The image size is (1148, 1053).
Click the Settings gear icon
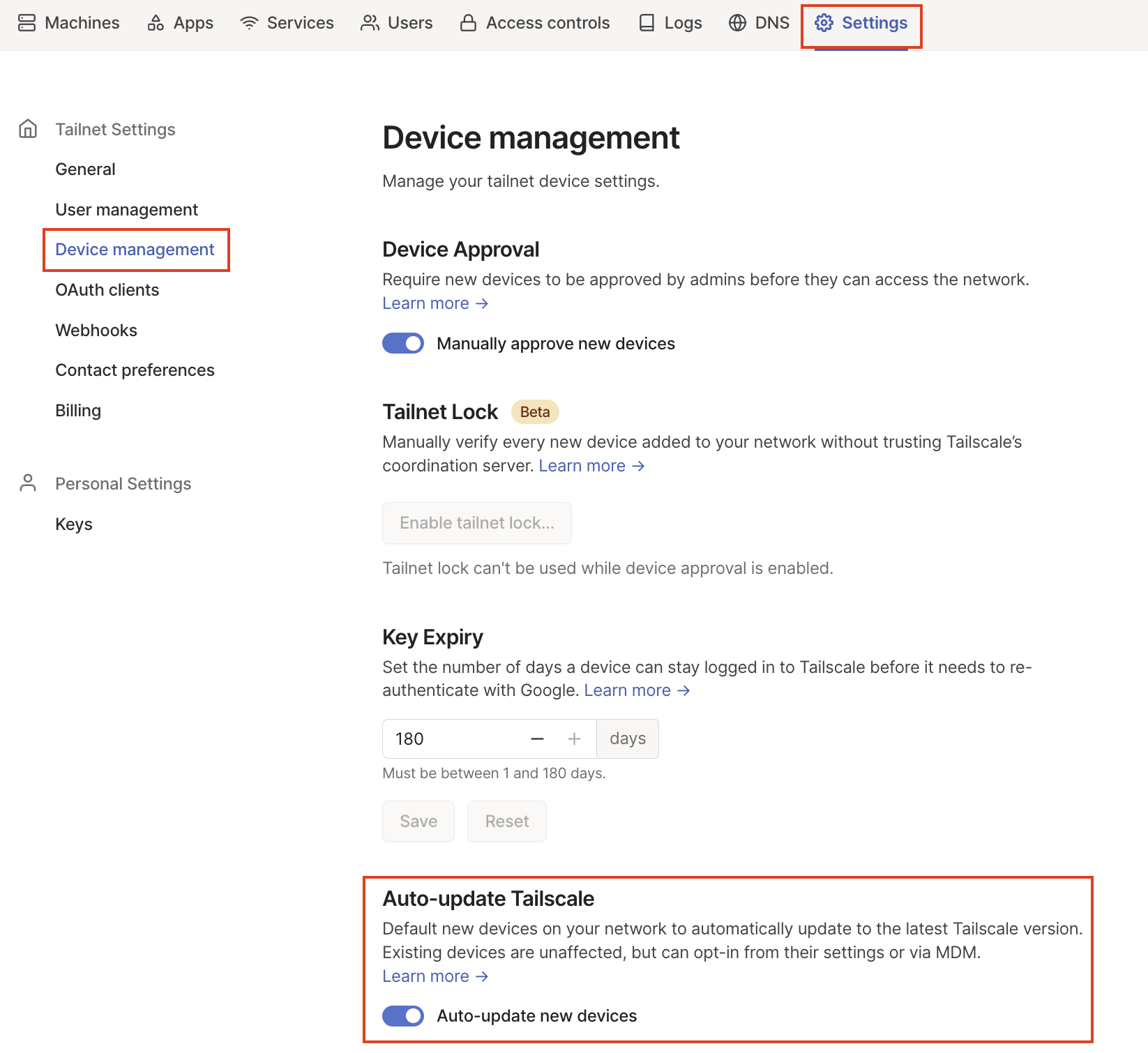(x=824, y=23)
